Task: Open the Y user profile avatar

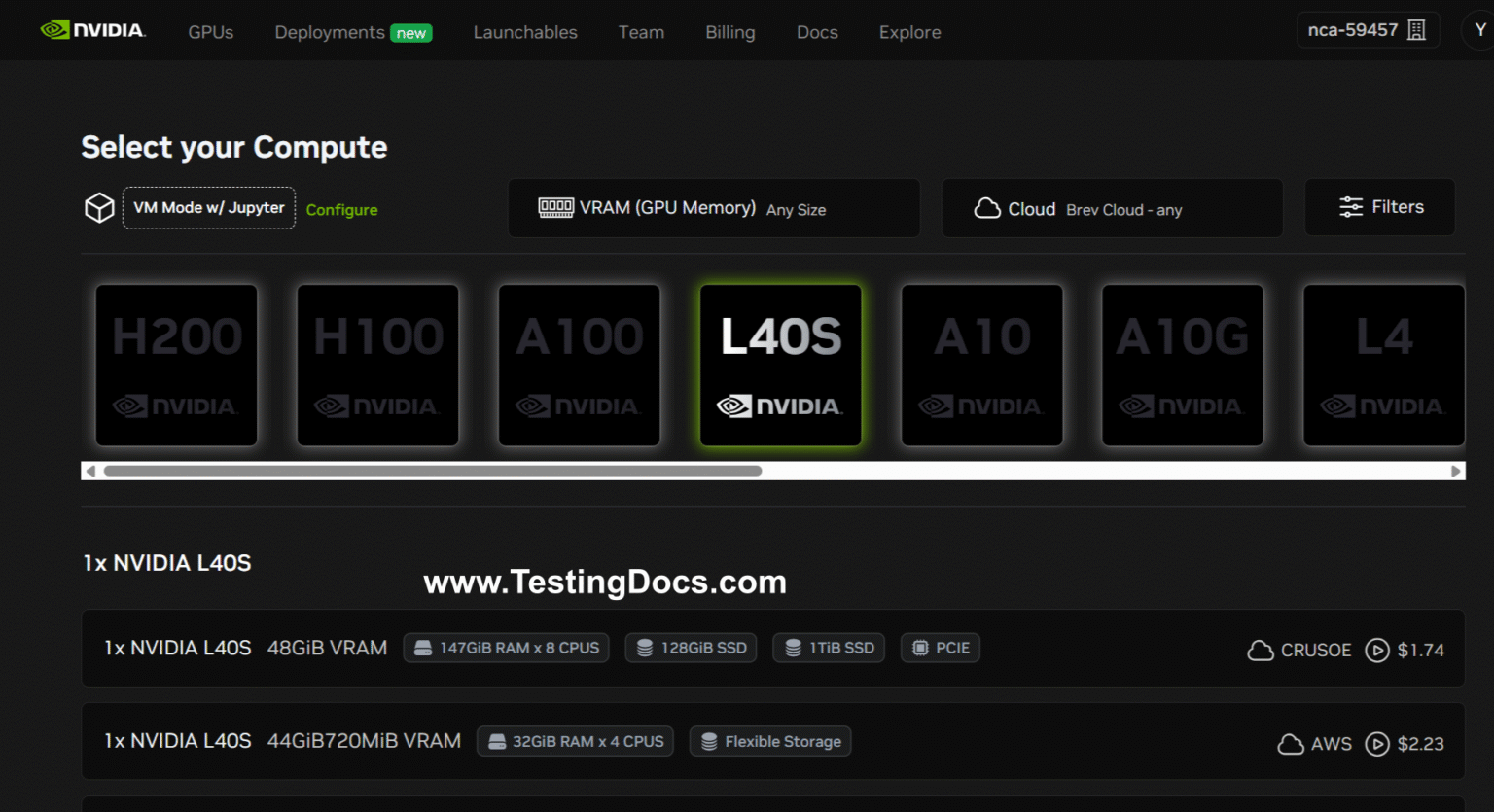Action: coord(1479,29)
